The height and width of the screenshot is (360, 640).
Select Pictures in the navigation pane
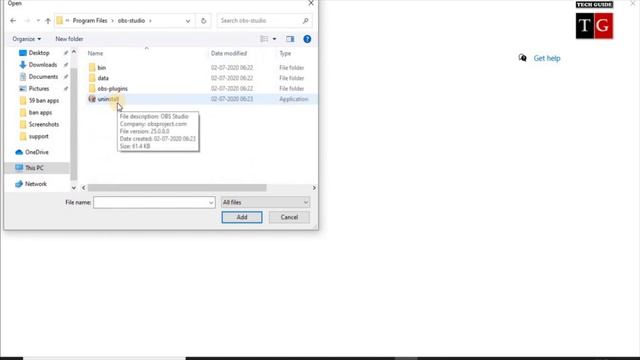point(39,88)
